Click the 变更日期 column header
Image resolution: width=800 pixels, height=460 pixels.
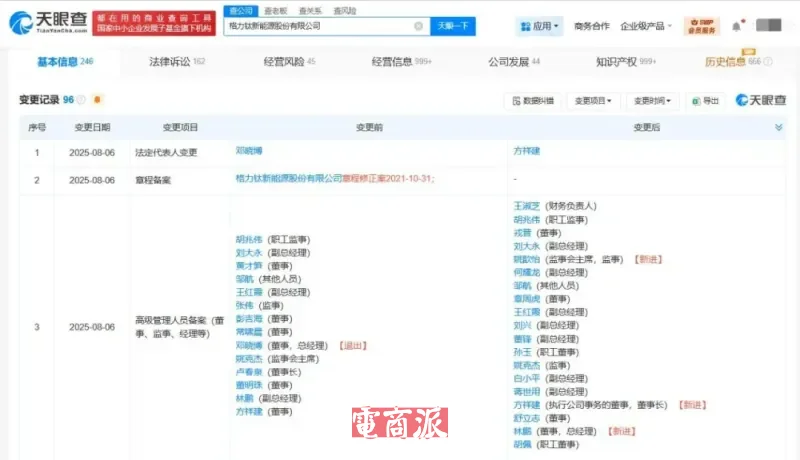pyautogui.click(x=92, y=127)
